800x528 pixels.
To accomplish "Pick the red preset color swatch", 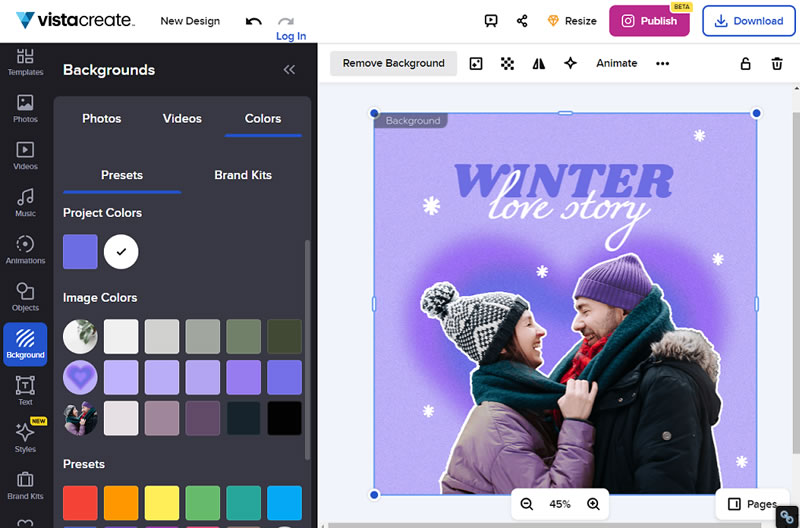I will tap(80, 502).
